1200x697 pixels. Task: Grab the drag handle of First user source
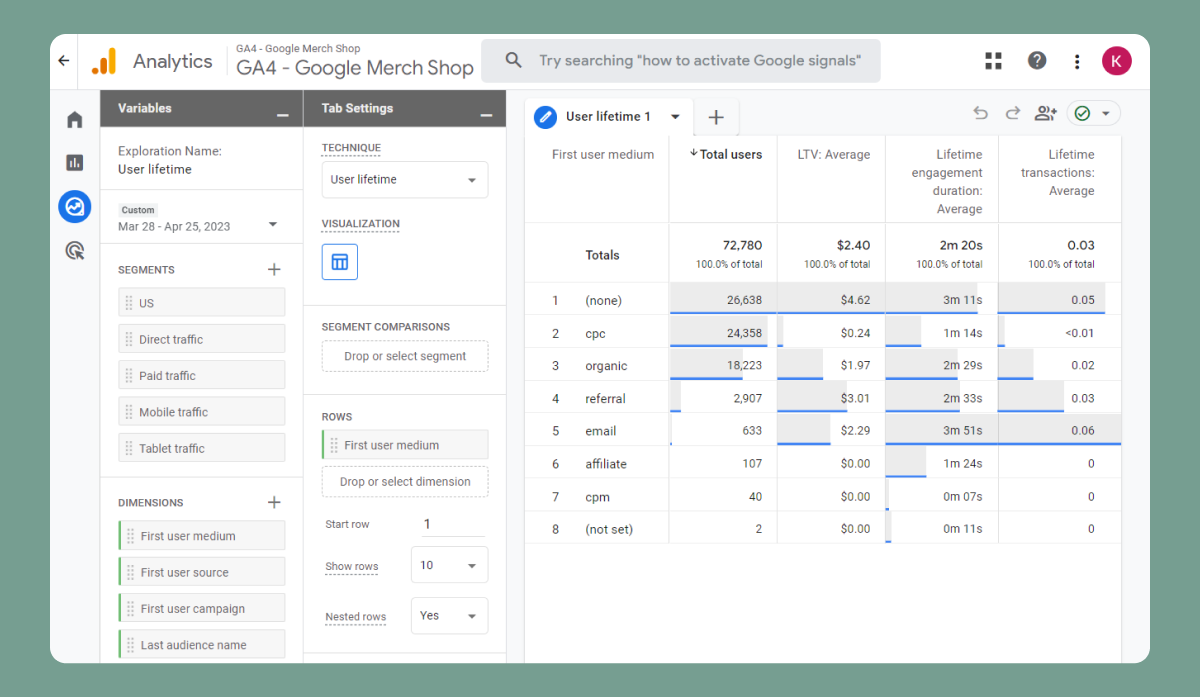(x=130, y=572)
